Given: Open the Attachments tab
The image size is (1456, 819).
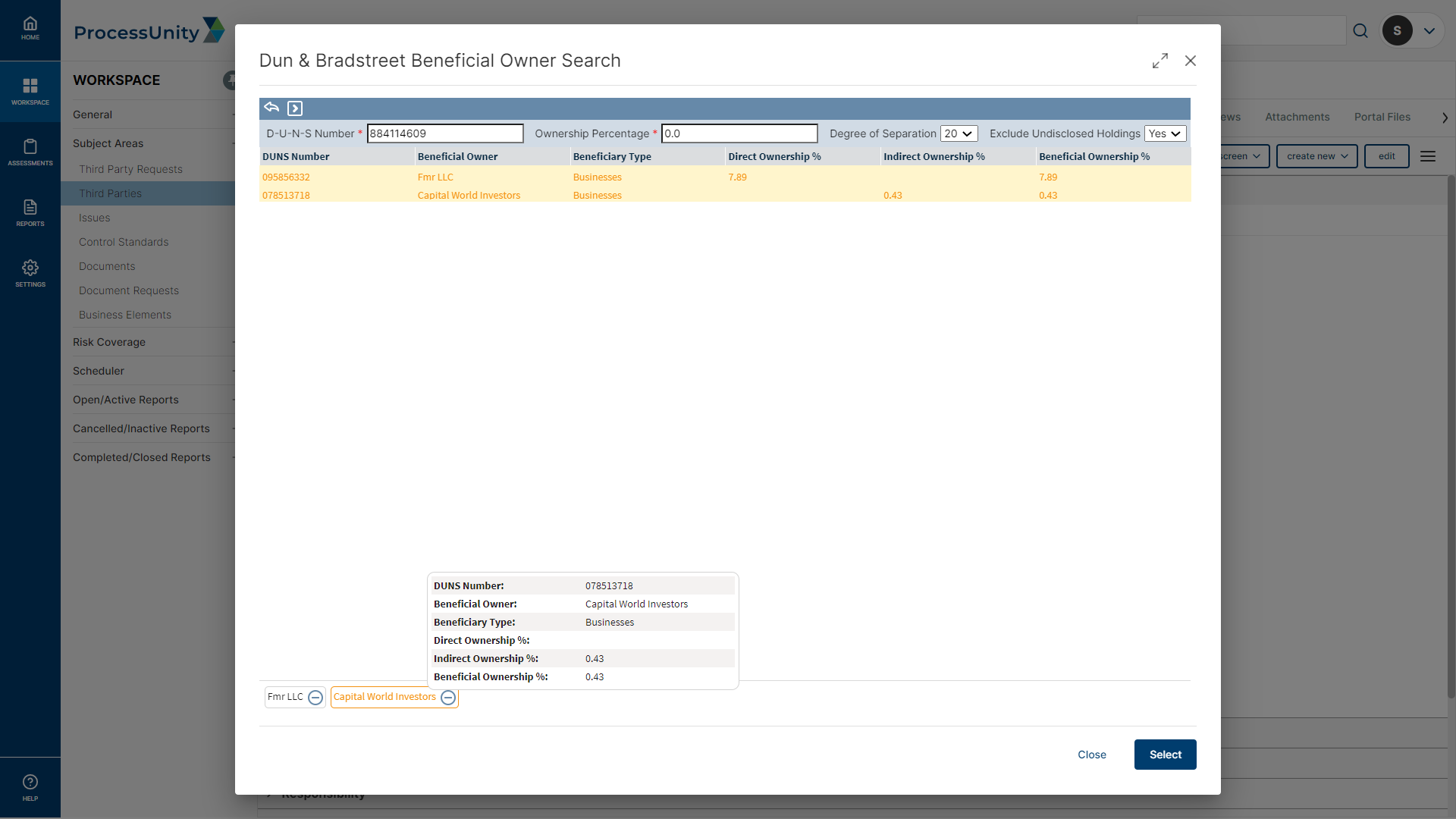Looking at the screenshot, I should coord(1297,117).
